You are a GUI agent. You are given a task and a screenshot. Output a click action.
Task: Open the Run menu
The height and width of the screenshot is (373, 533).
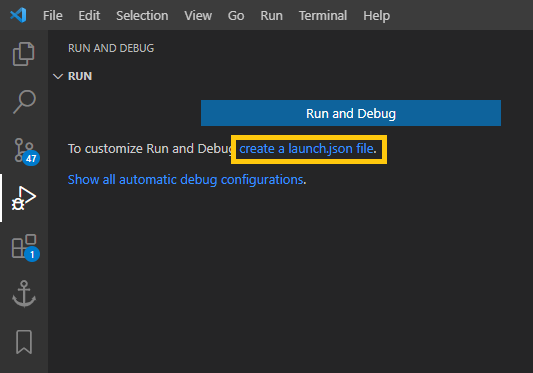tap(271, 16)
